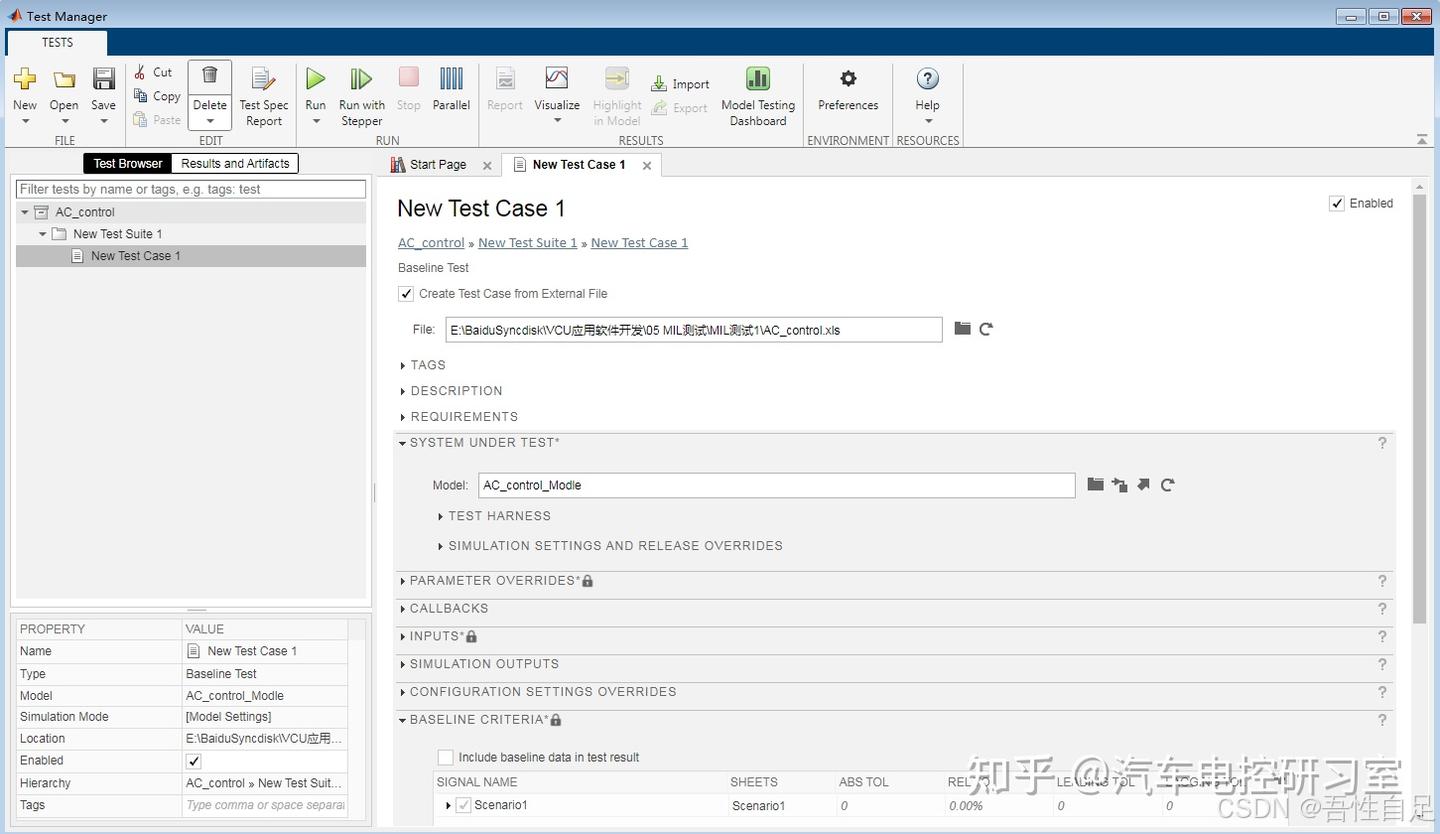Collapse the SYSTEM UNDER TEST section
Image resolution: width=1440 pixels, height=834 pixels.
click(403, 442)
